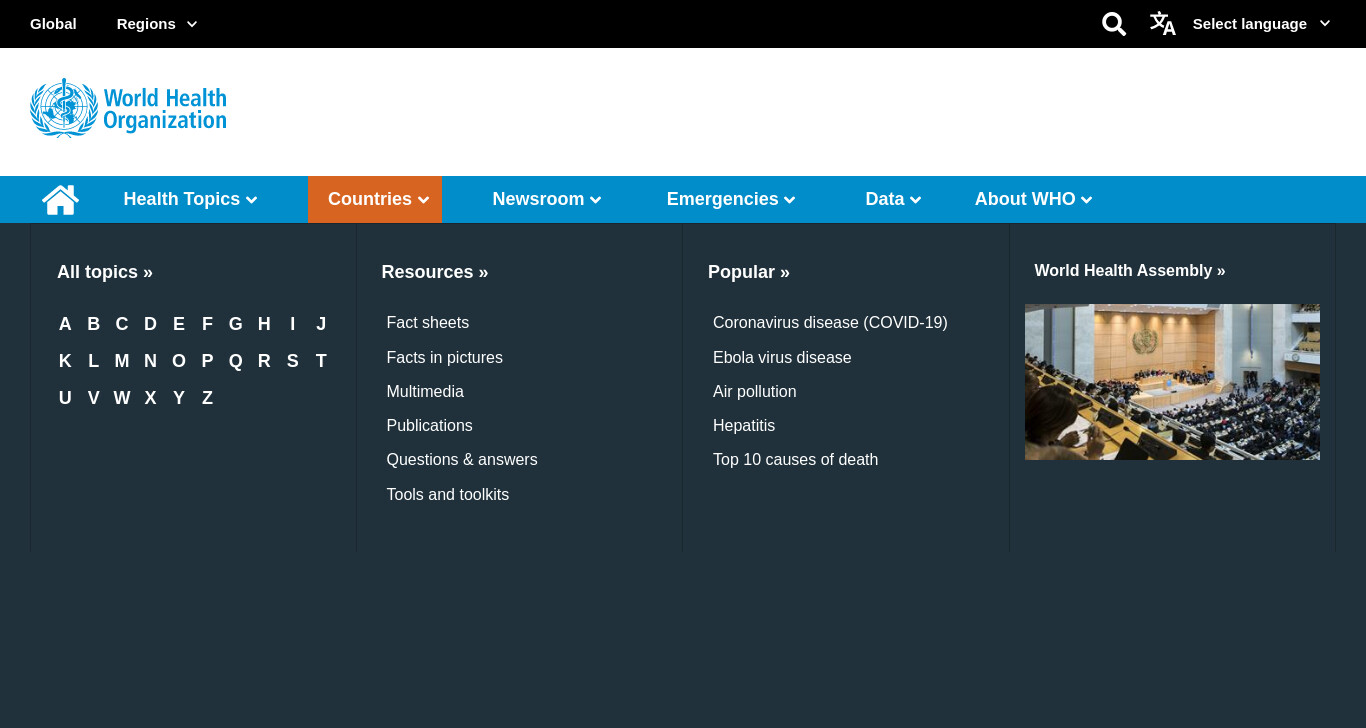Open the Air pollution topic
The image size is (1366, 728).
[x=755, y=392]
